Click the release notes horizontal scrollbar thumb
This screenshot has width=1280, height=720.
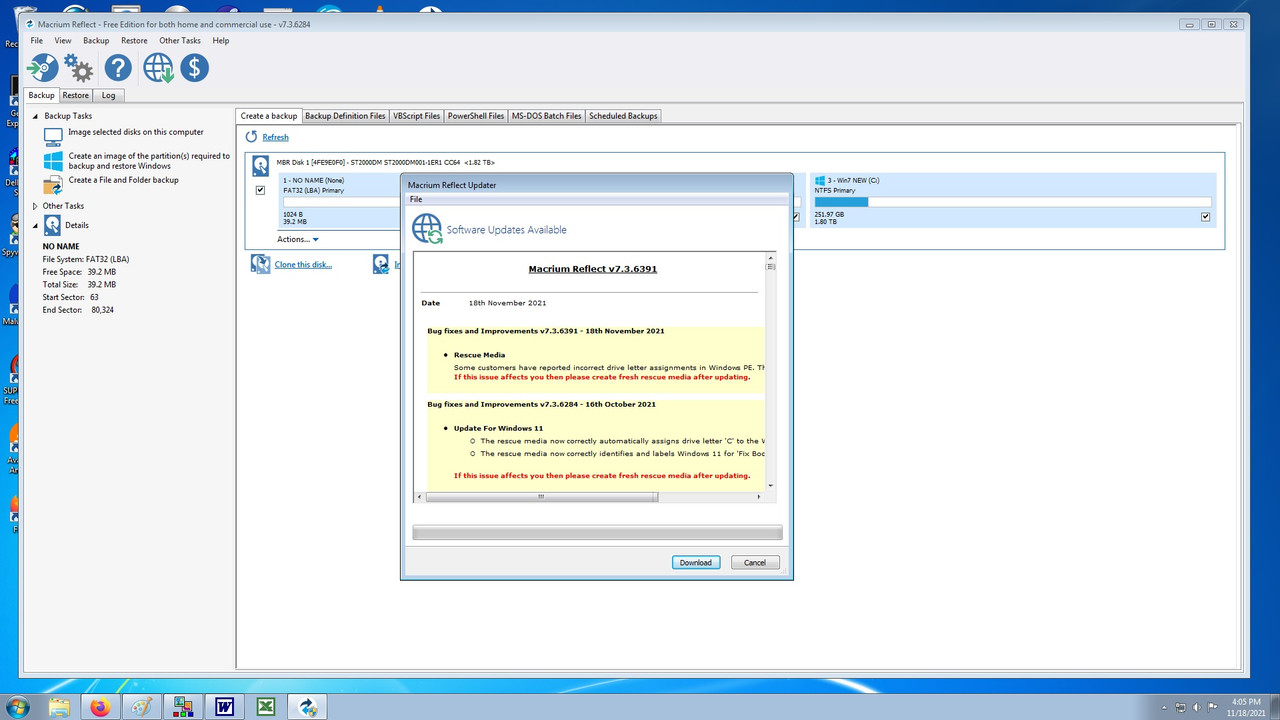pyautogui.click(x=540, y=496)
